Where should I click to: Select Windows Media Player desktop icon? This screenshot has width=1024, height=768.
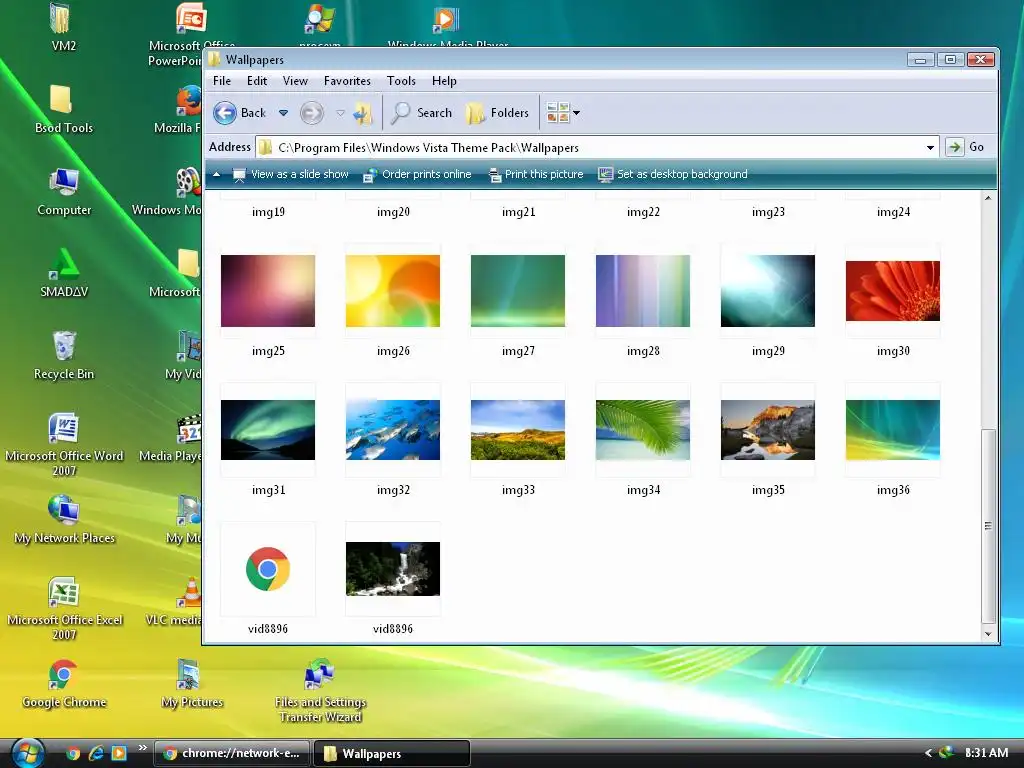coord(447,25)
